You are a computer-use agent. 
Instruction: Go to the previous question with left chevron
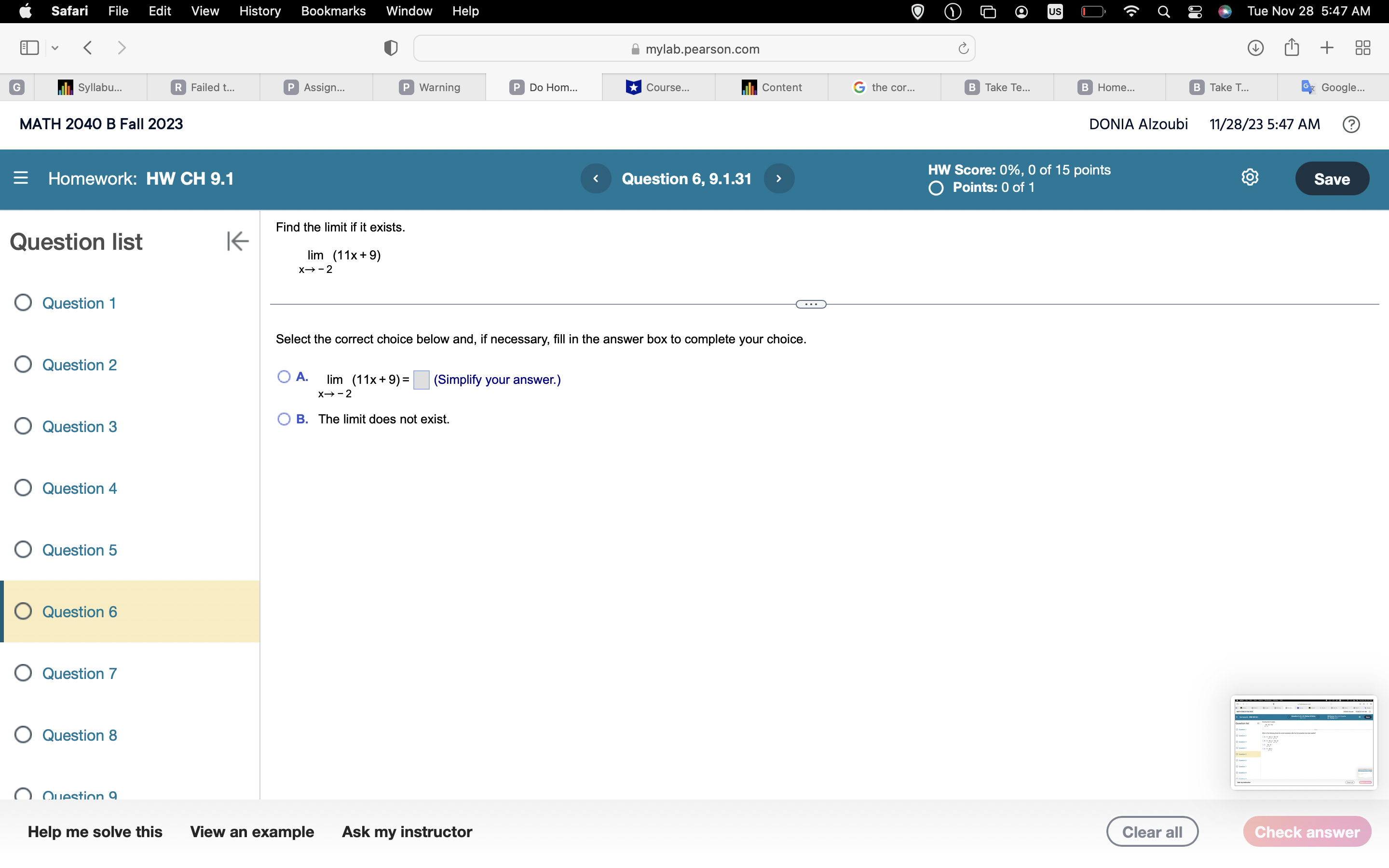(x=595, y=178)
